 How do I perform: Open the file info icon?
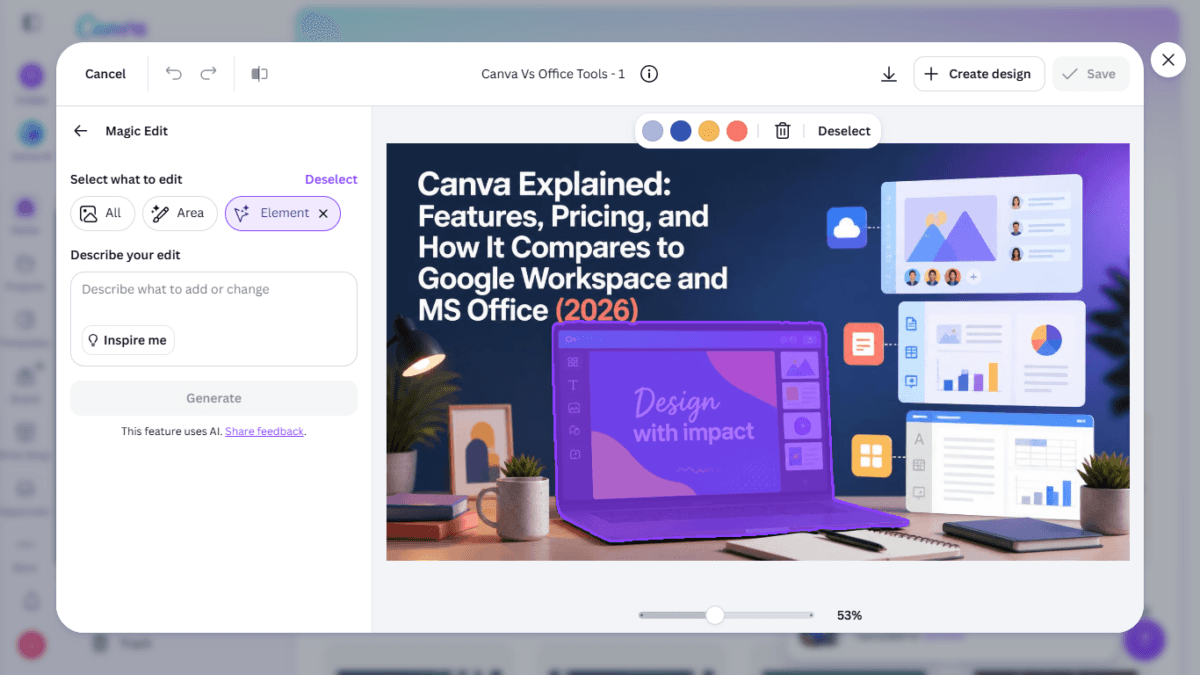(x=649, y=74)
